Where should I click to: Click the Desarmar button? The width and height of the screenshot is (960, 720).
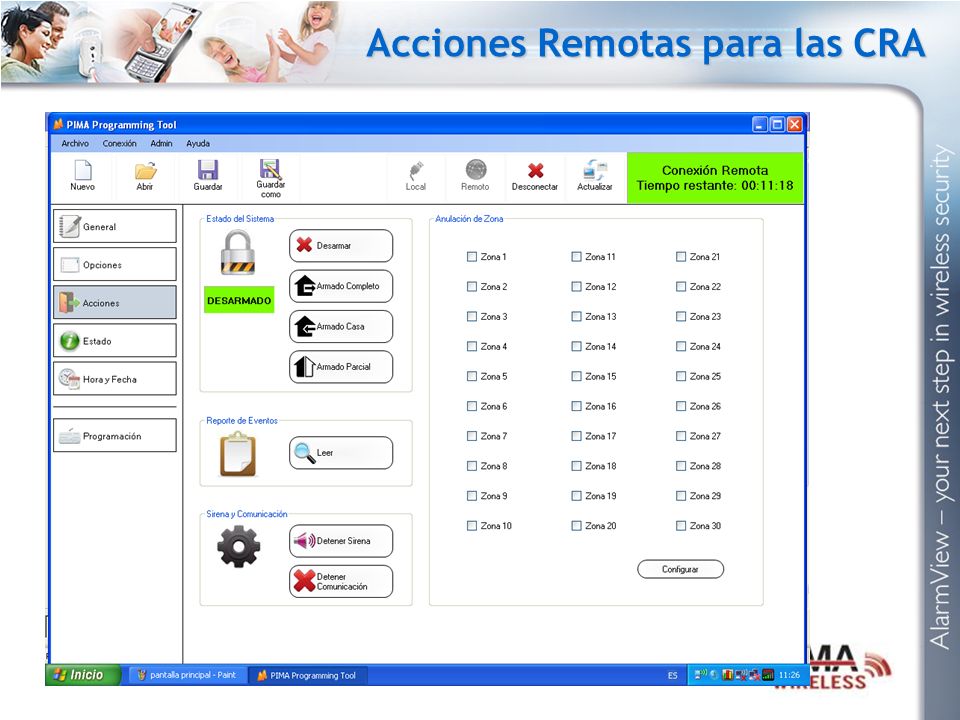tap(341, 246)
